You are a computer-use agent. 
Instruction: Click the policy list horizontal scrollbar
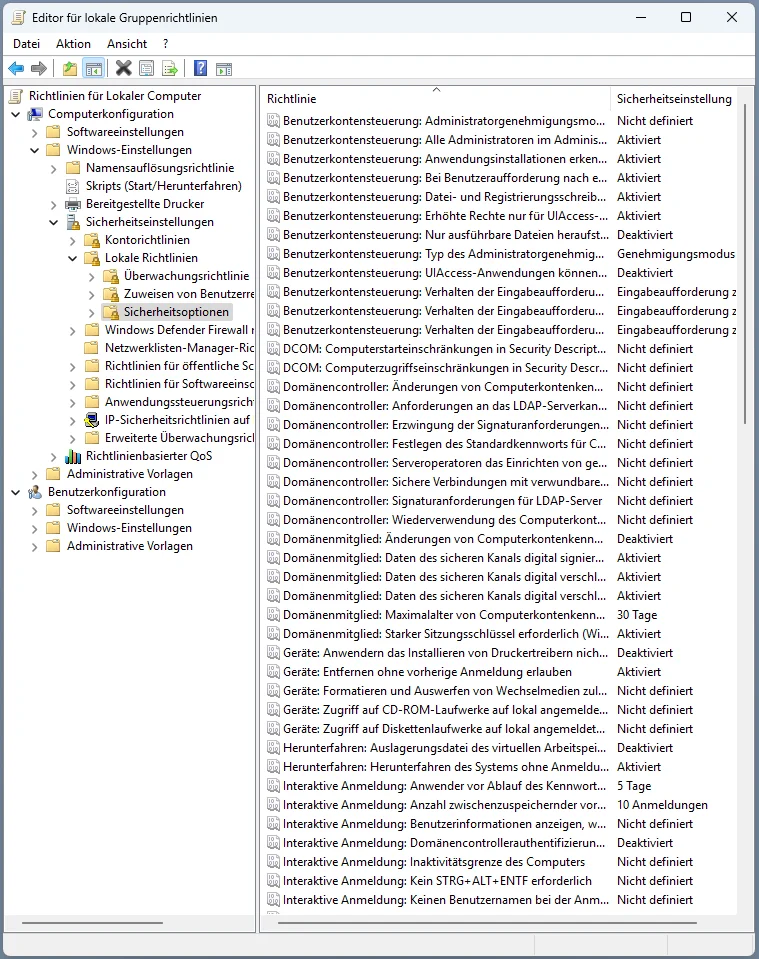pyautogui.click(x=487, y=923)
